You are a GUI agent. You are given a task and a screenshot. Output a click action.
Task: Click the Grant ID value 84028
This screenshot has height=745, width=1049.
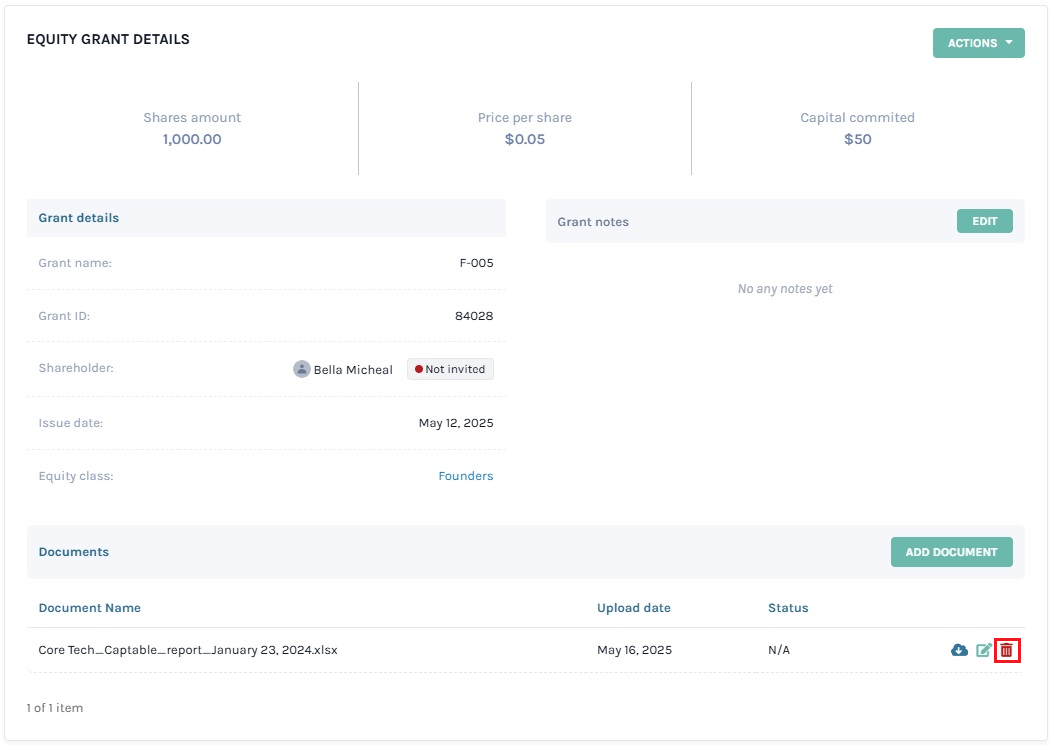pyautogui.click(x=474, y=316)
